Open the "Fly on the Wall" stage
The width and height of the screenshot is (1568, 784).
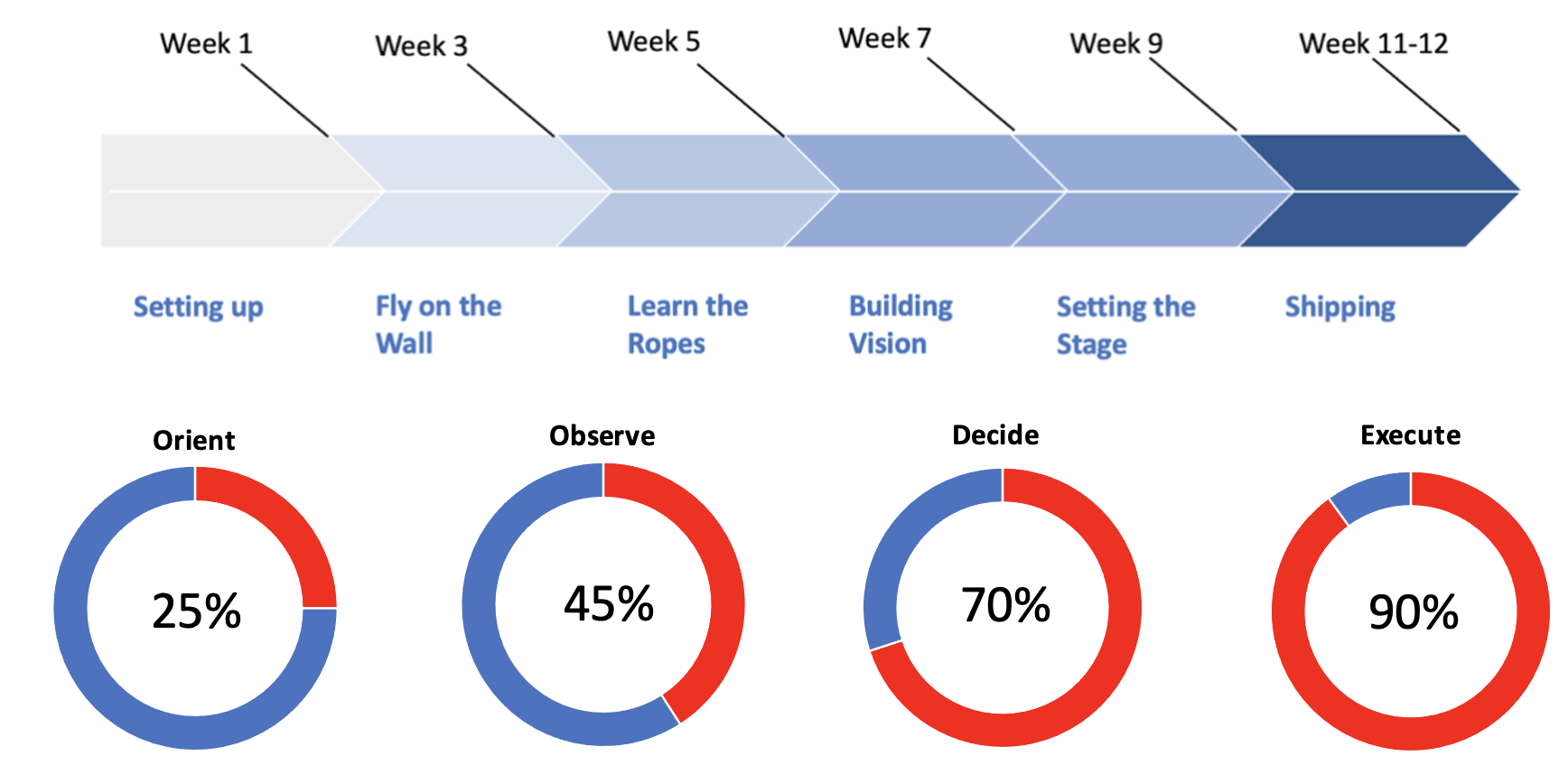438,324
